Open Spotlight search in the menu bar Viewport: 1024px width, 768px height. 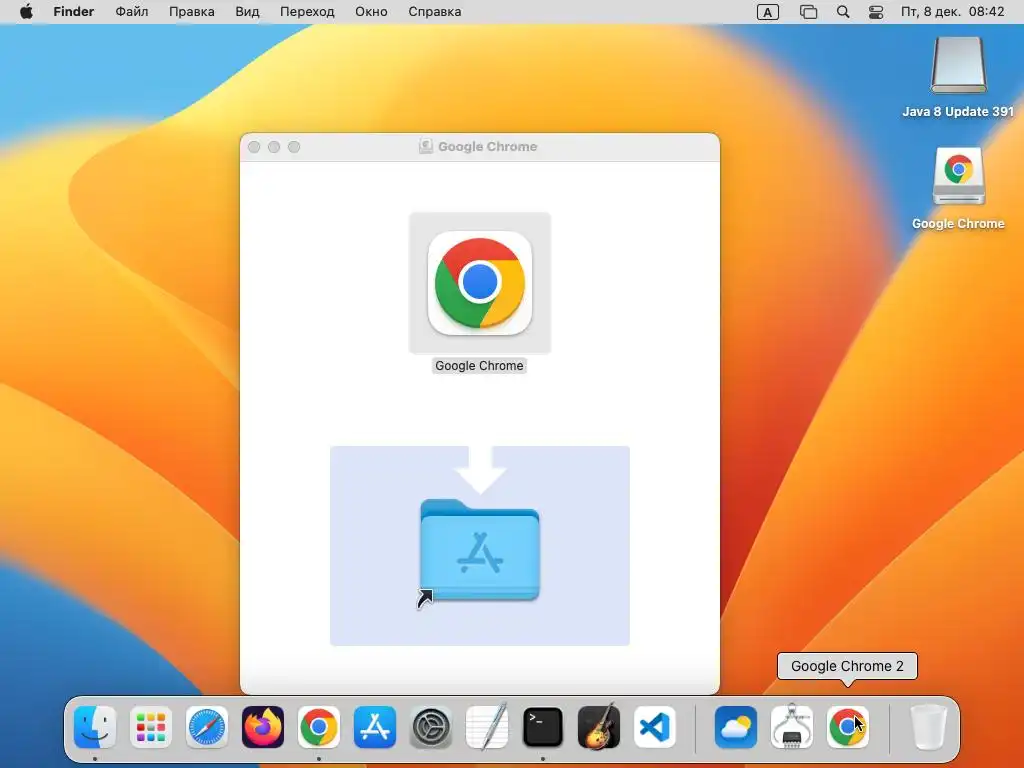(x=843, y=12)
